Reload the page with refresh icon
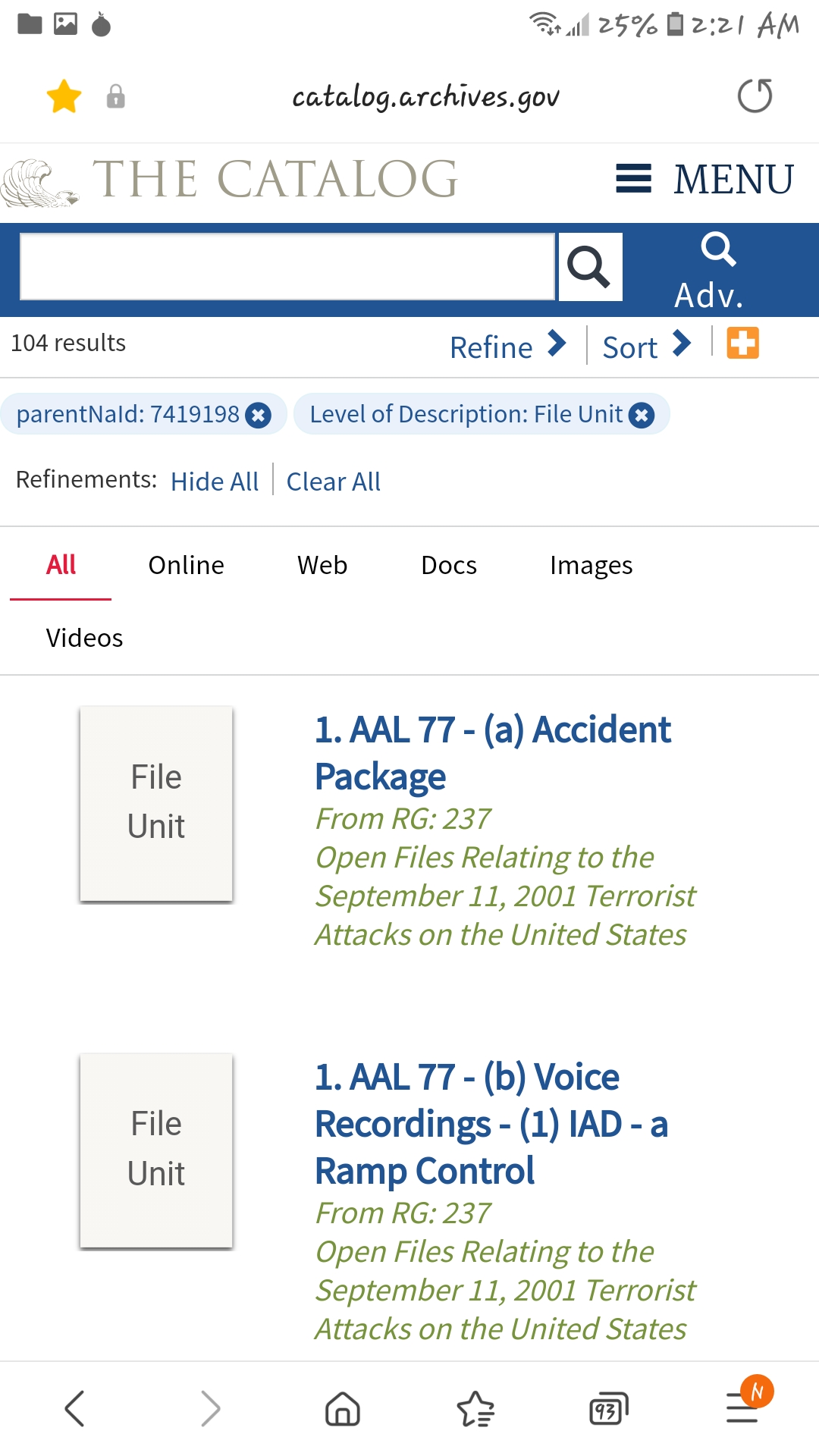Viewport: 819px width, 1456px height. pyautogui.click(x=755, y=96)
